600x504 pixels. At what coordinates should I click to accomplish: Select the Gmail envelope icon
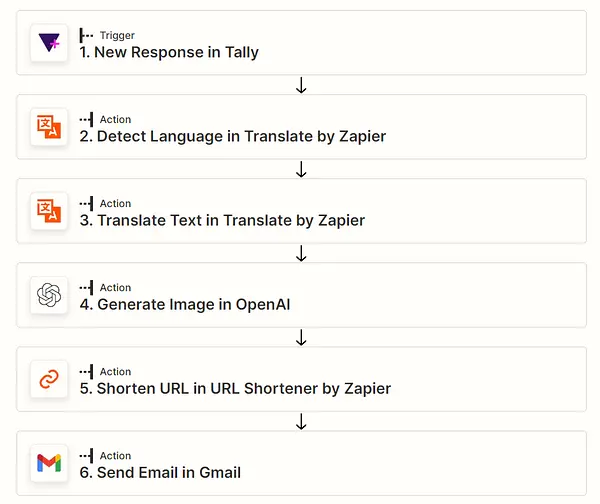(x=49, y=463)
